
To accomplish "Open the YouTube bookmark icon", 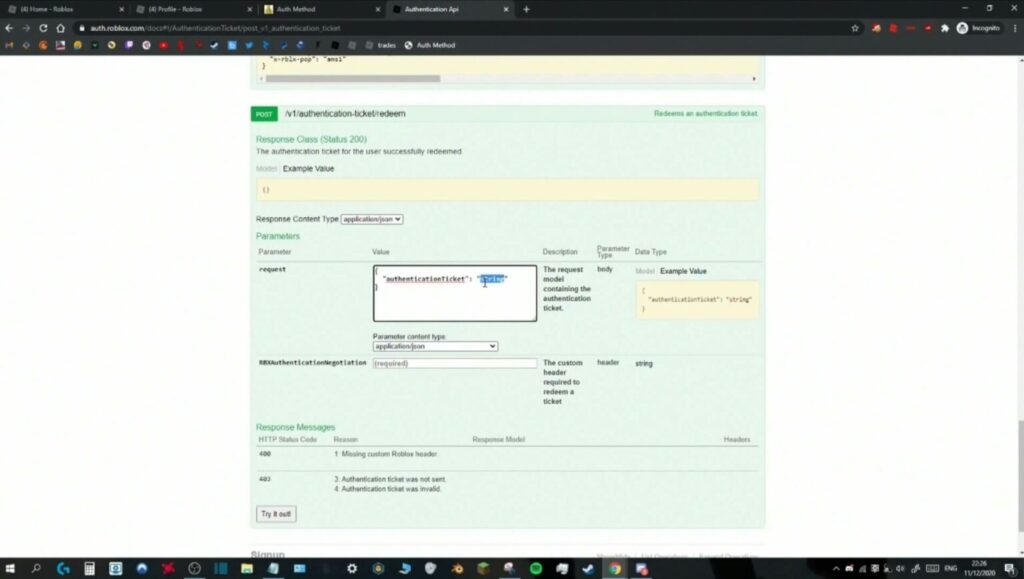I will point(163,45).
